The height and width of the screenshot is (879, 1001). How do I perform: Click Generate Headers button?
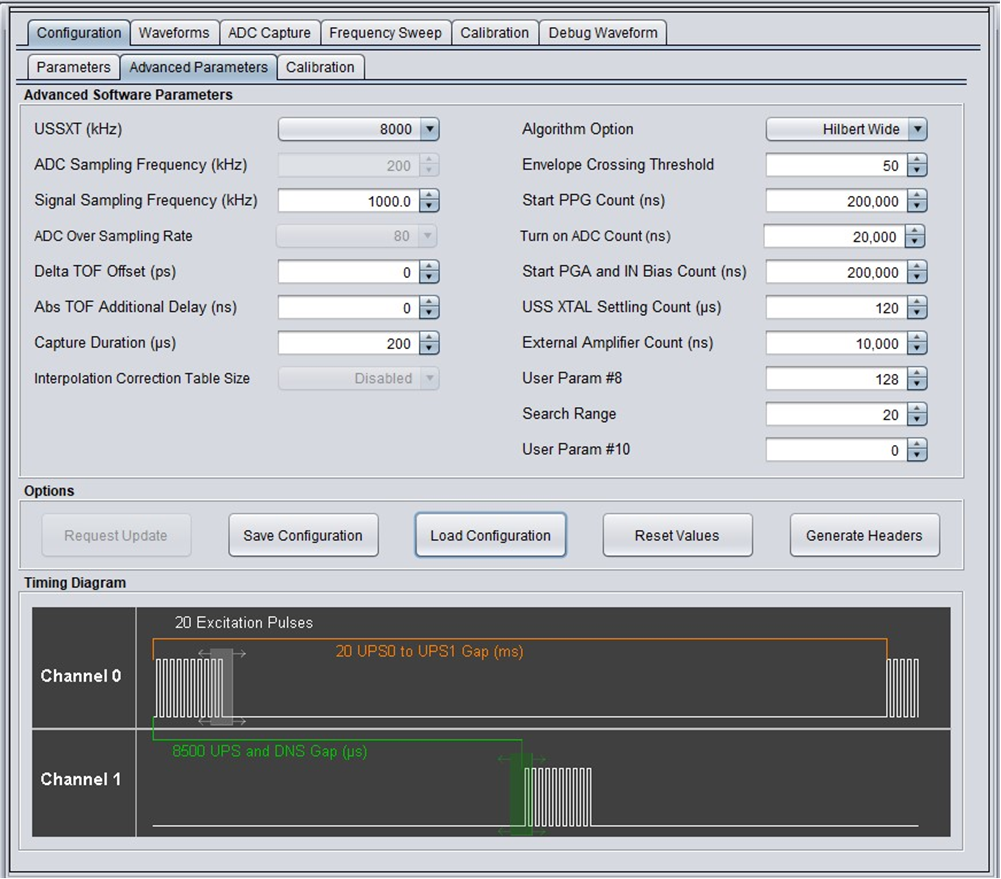[x=864, y=536]
